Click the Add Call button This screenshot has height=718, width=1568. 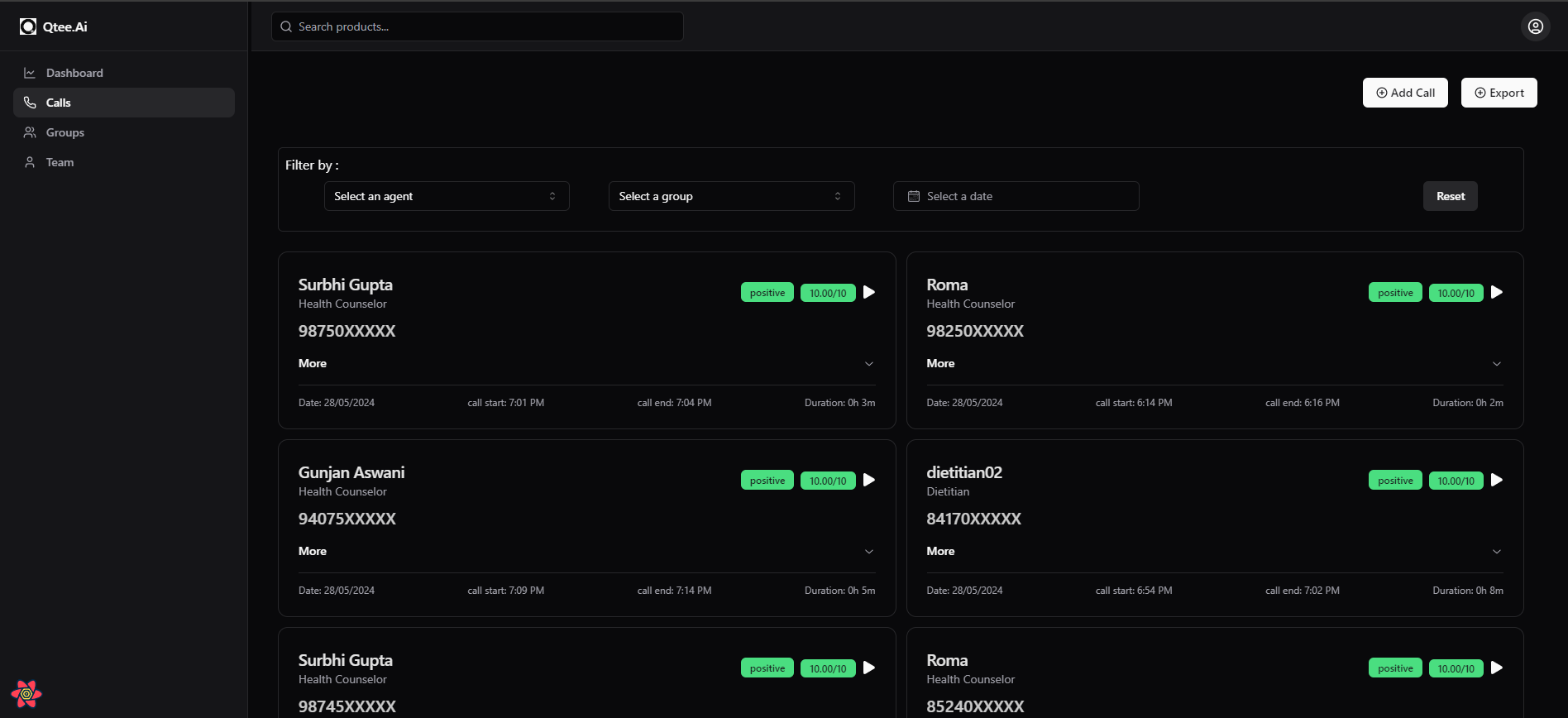[1405, 93]
